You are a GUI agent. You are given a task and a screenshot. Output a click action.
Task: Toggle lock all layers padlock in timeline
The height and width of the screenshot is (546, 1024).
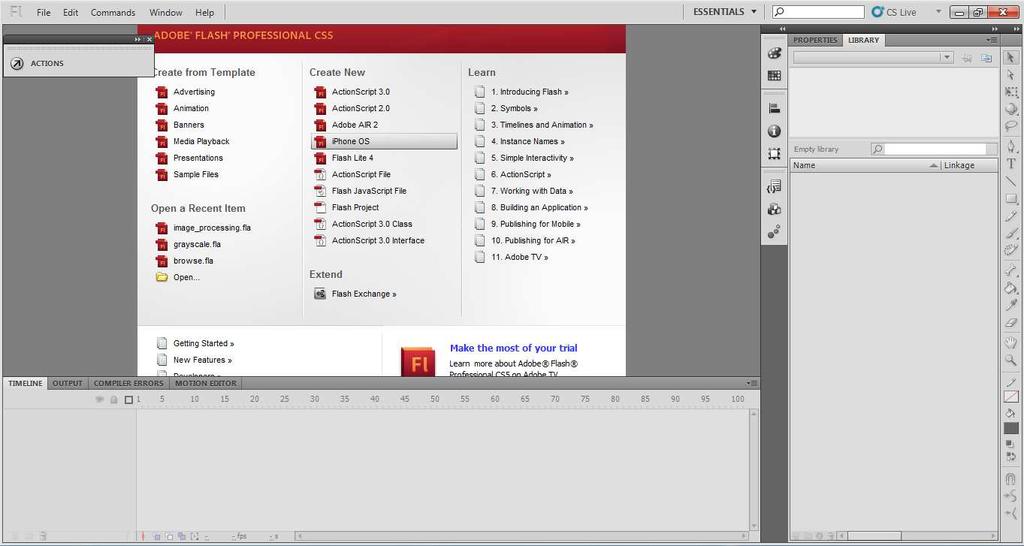(114, 399)
